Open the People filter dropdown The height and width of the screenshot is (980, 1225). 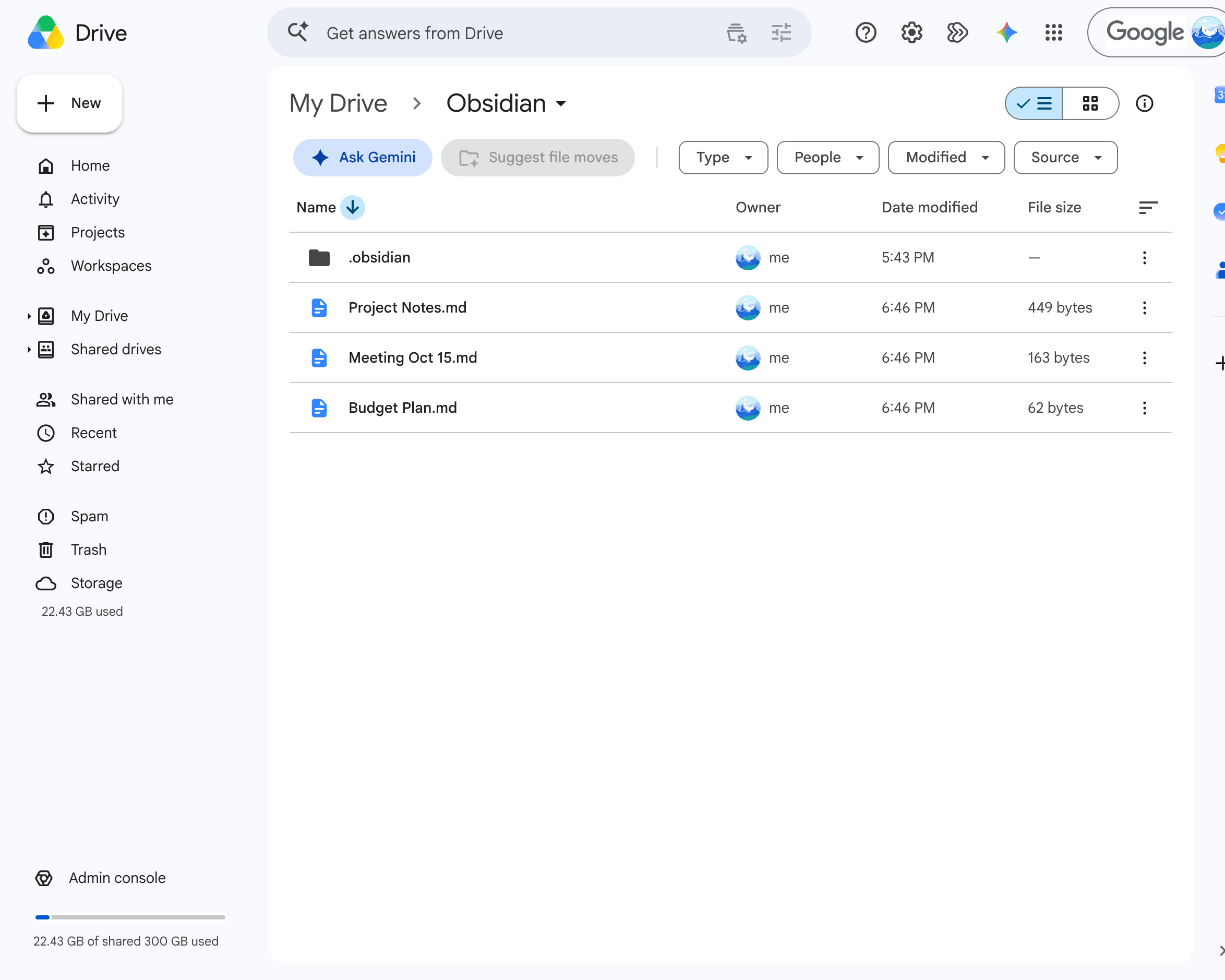coord(828,158)
